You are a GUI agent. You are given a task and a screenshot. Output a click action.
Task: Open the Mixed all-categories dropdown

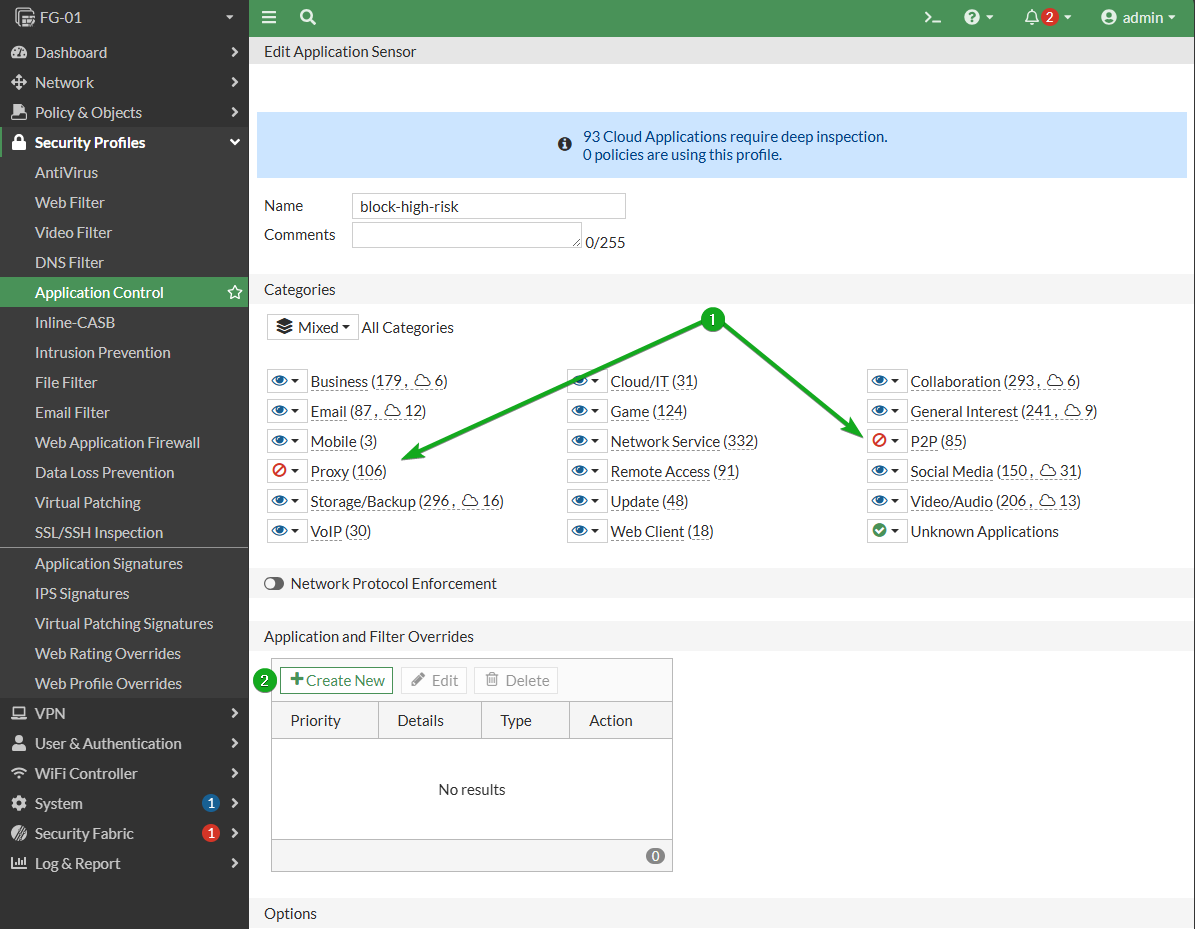coord(312,328)
